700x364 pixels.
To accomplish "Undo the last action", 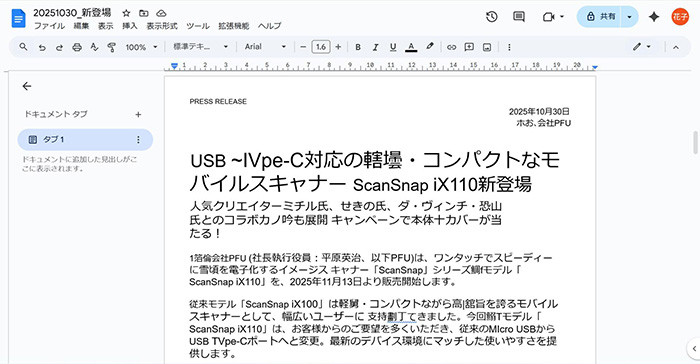I will 42,47.
